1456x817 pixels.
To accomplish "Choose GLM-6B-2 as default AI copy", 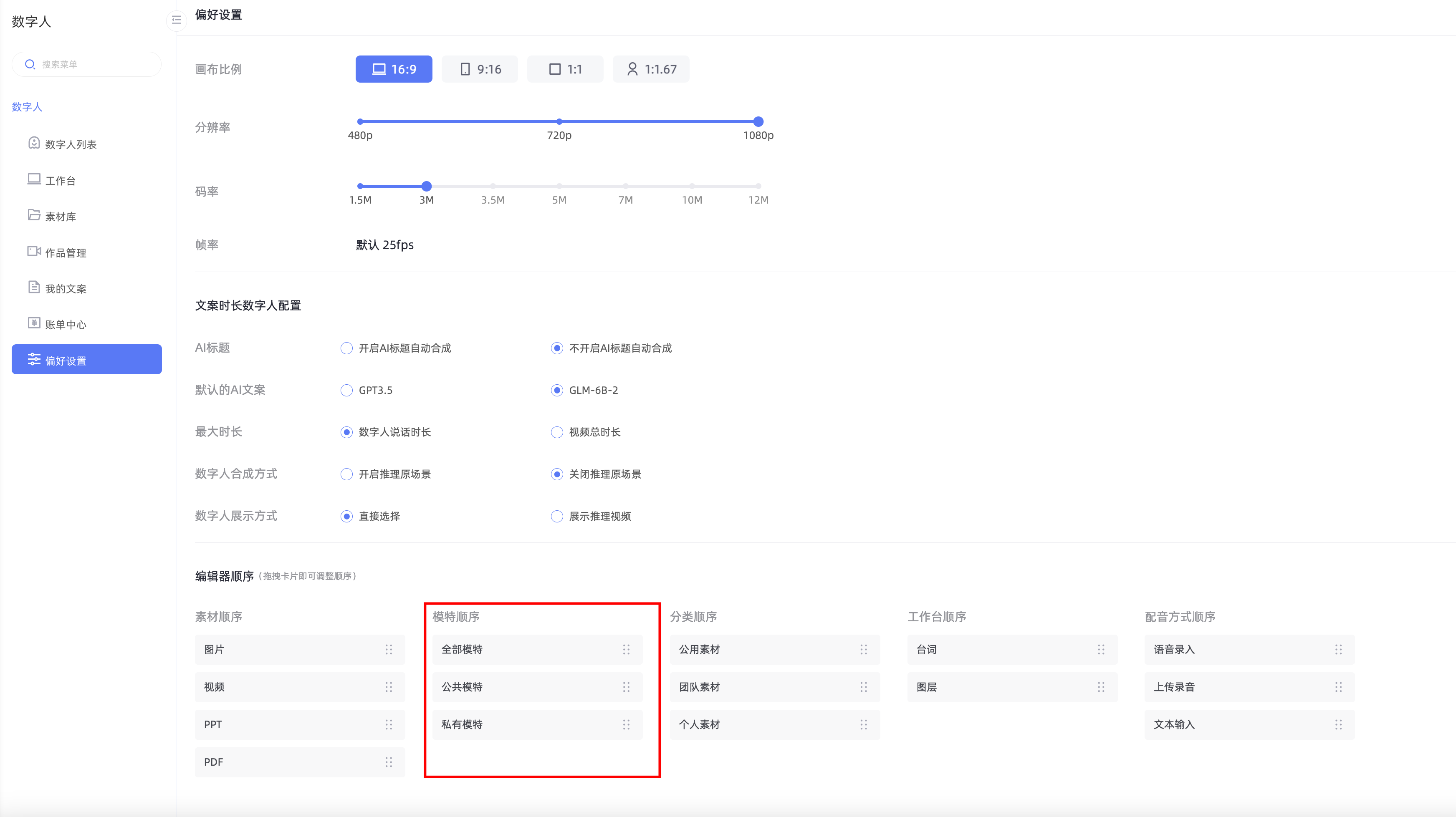I will pos(557,391).
